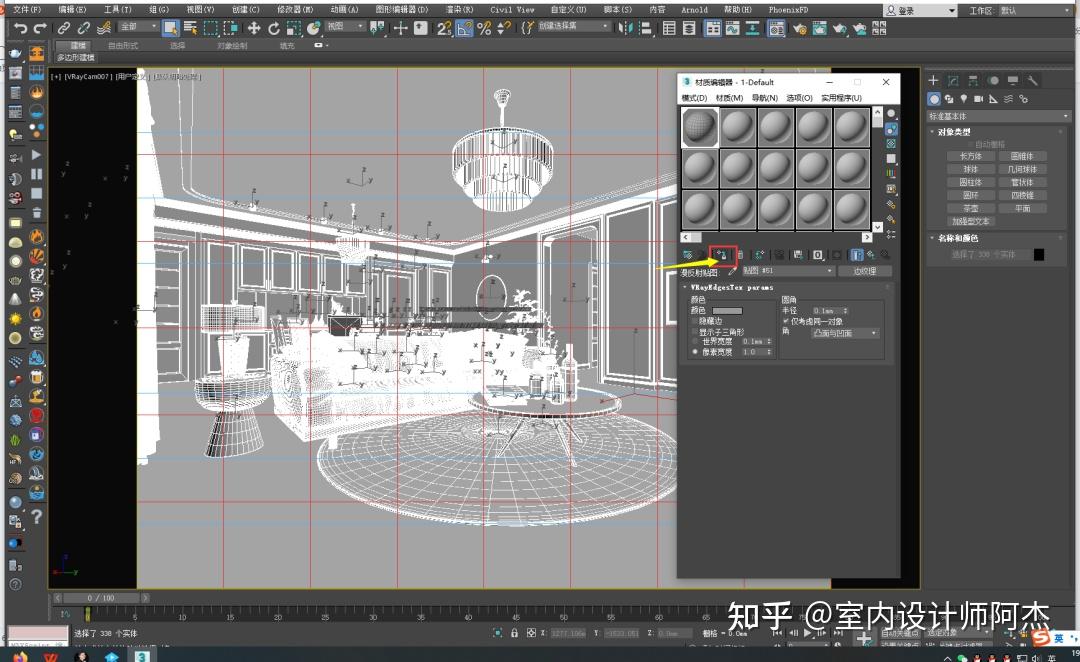Select the Select and Move tool
This screenshot has height=662, width=1080.
[x=252, y=27]
